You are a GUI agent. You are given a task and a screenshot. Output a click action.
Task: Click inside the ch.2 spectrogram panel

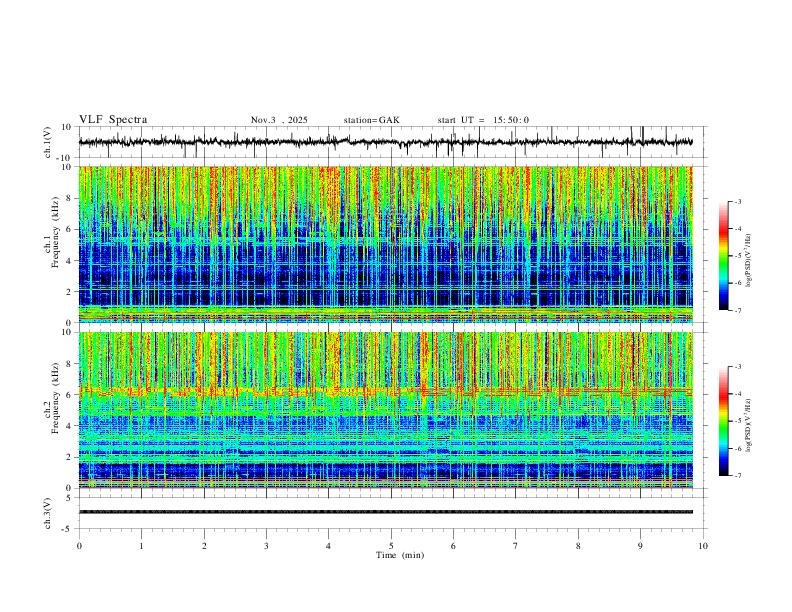(385, 410)
